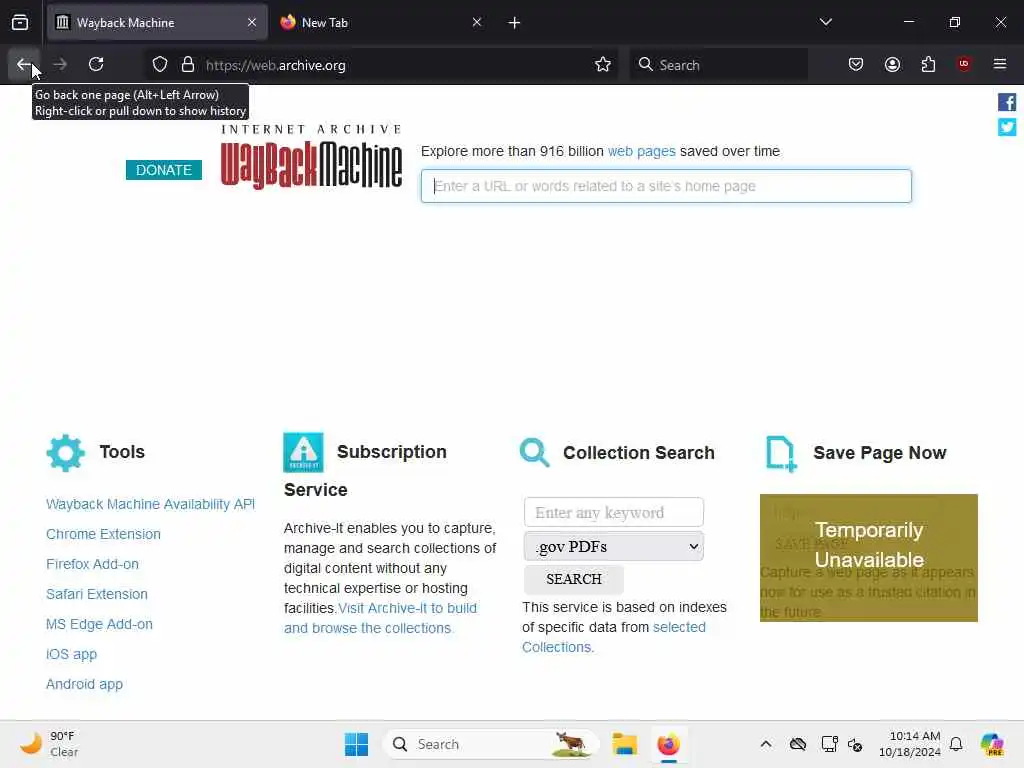Viewport: 1024px width, 768px height.
Task: Close the Wayback Machine tab
Action: pyautogui.click(x=251, y=22)
